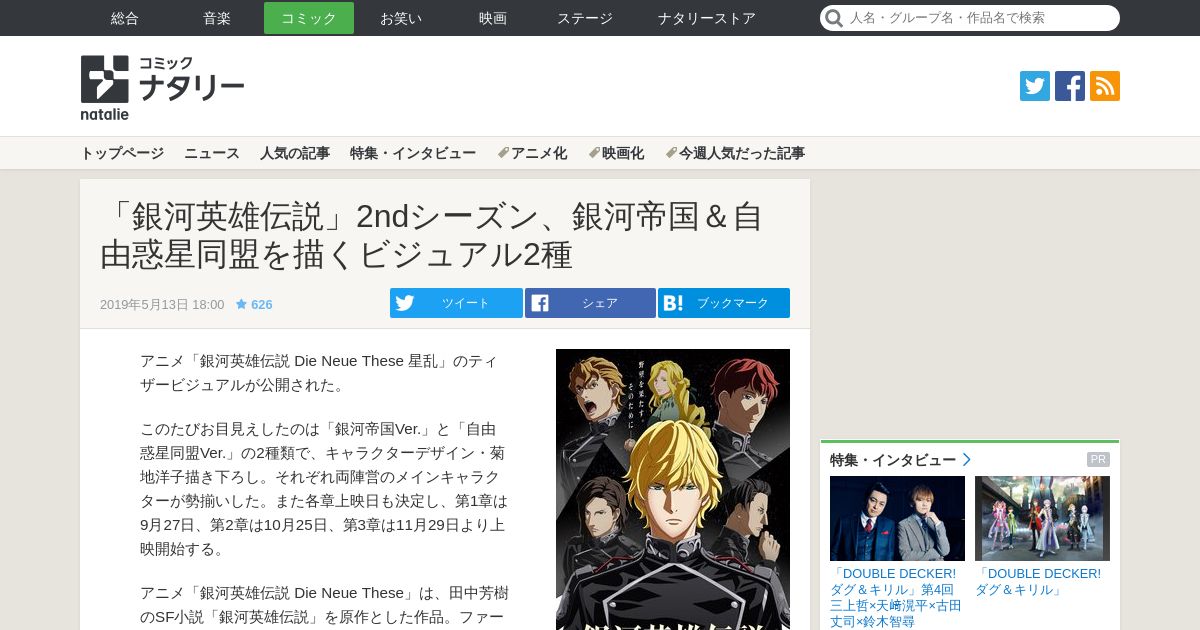Open the Twitter icon in header
The width and height of the screenshot is (1200, 630).
click(x=1035, y=86)
